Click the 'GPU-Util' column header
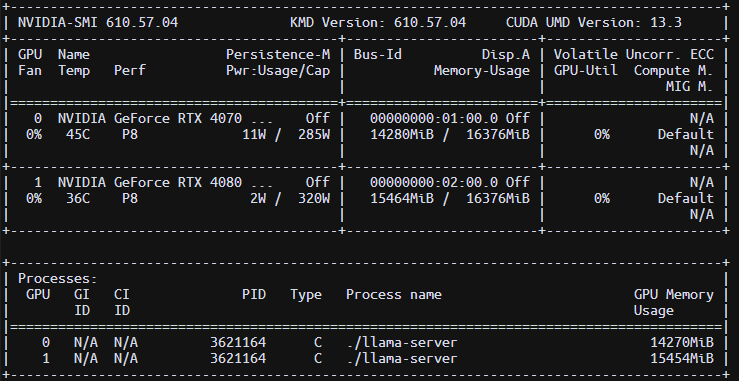739x381 pixels. point(585,71)
